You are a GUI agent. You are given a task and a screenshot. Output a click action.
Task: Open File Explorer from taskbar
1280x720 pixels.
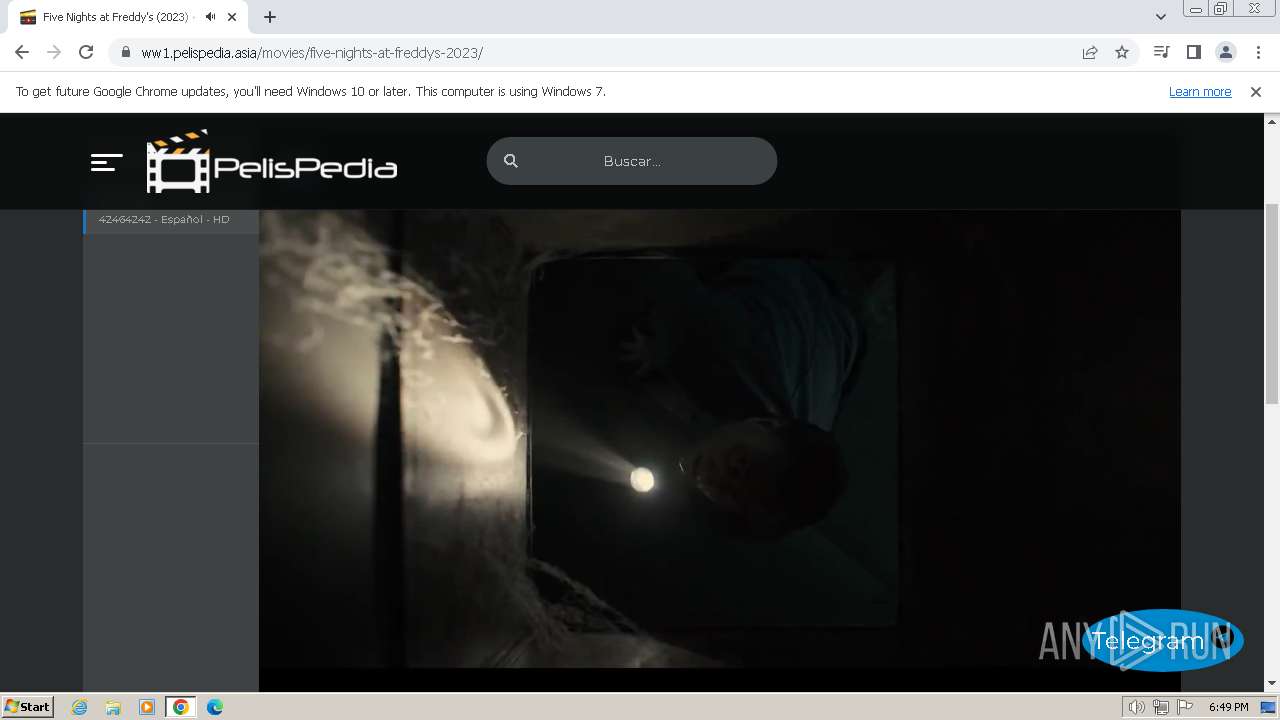coord(113,707)
